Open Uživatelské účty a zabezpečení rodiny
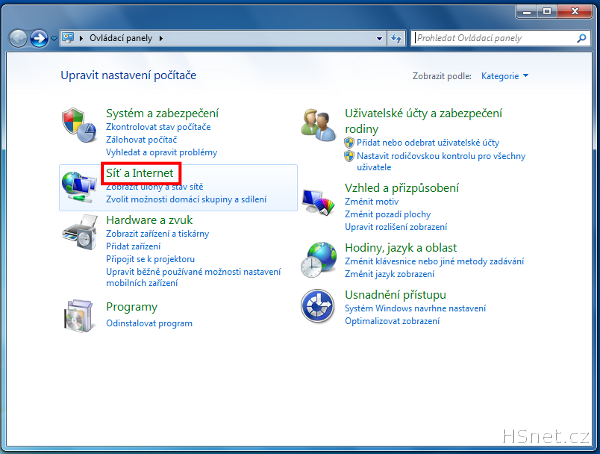This screenshot has height=454, width=600. (x=423, y=121)
